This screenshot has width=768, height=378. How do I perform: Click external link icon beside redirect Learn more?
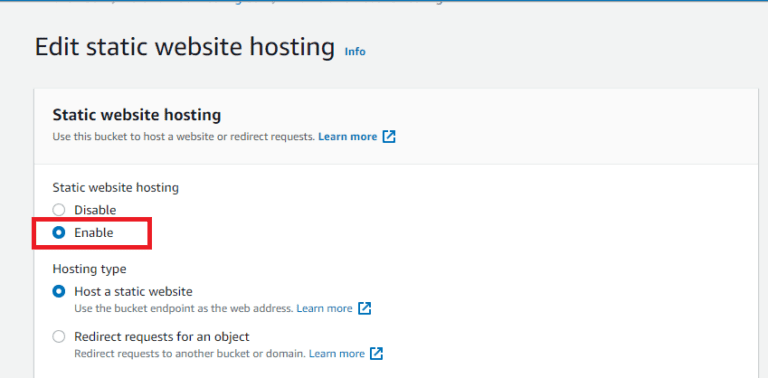coord(376,354)
